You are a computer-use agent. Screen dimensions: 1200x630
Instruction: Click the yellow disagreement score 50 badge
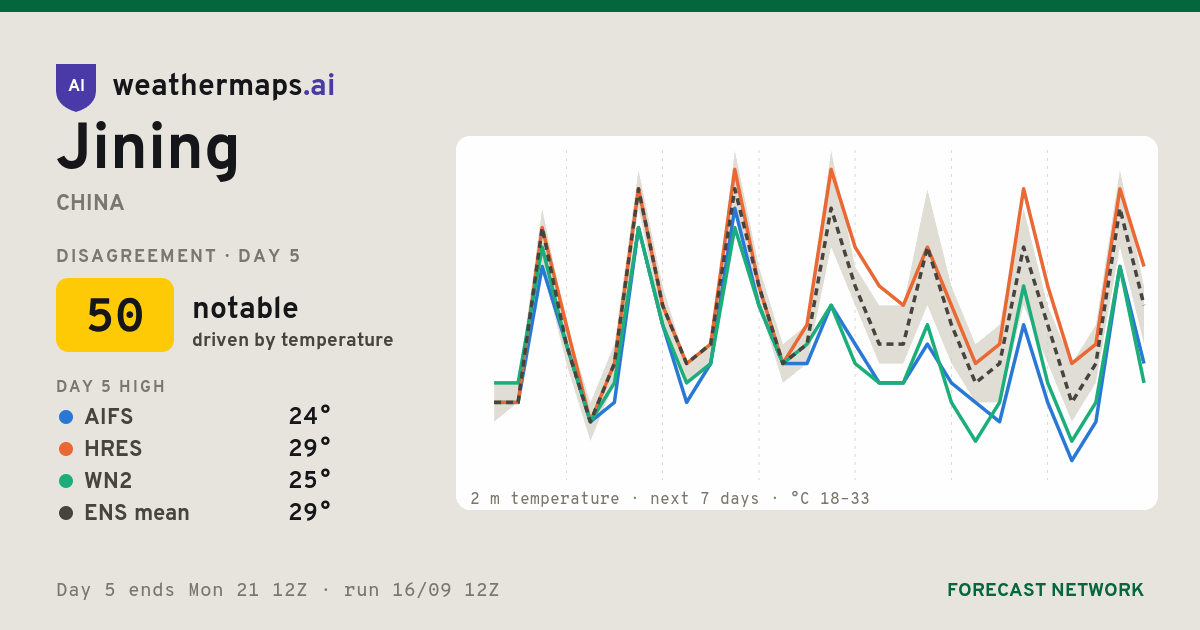(115, 315)
